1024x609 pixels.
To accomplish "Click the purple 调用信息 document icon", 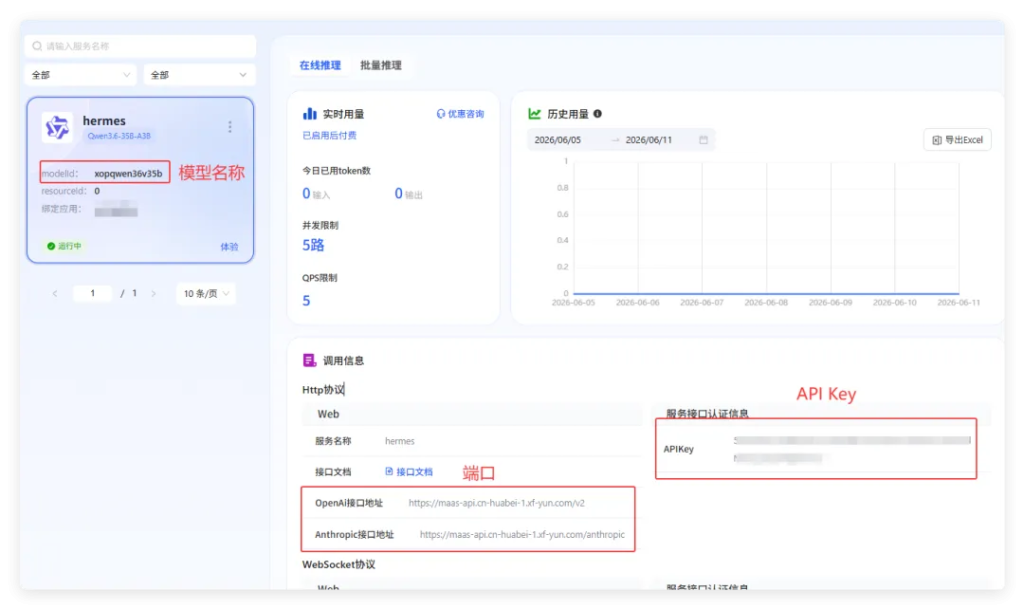I will click(310, 360).
